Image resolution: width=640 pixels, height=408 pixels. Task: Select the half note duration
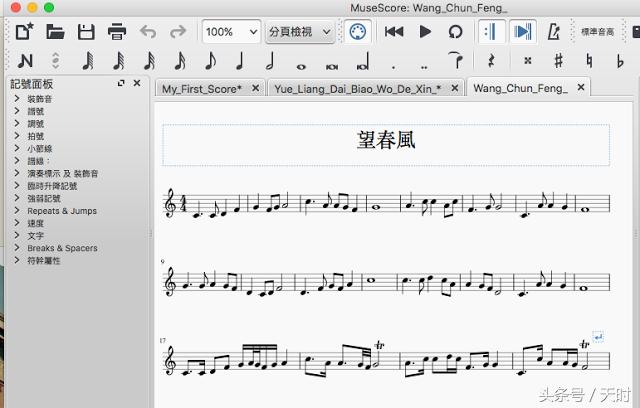(270, 61)
